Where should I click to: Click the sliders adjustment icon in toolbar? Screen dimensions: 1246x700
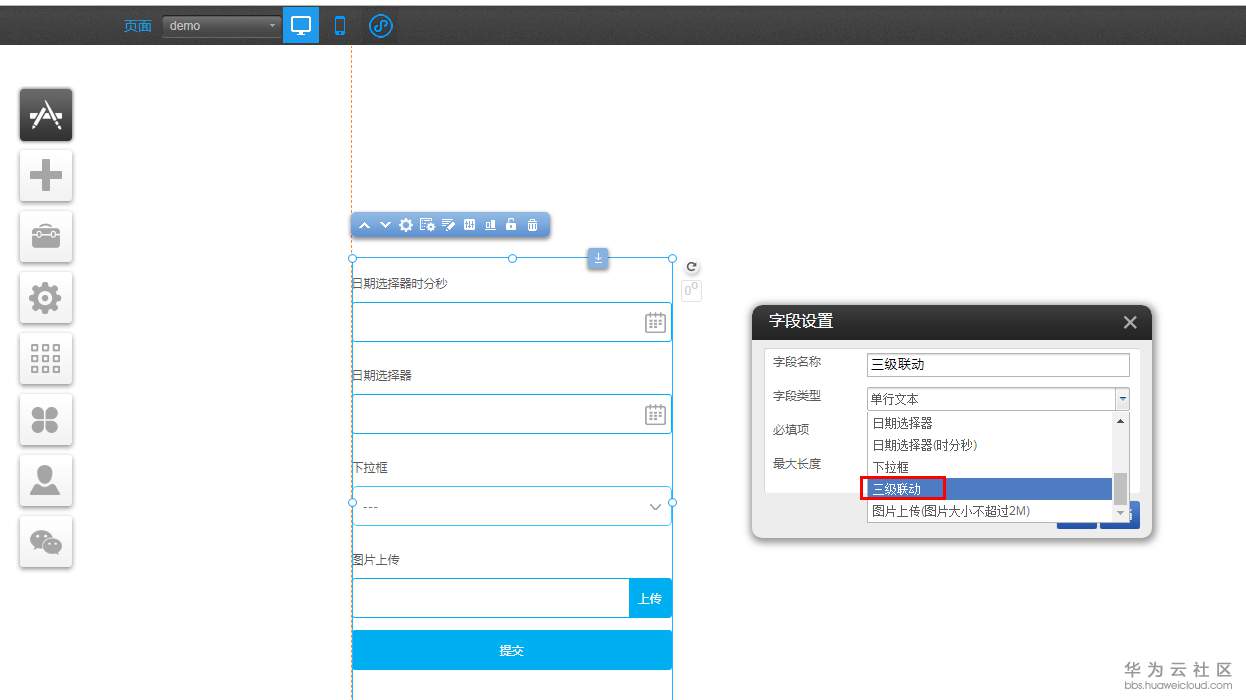click(469, 225)
